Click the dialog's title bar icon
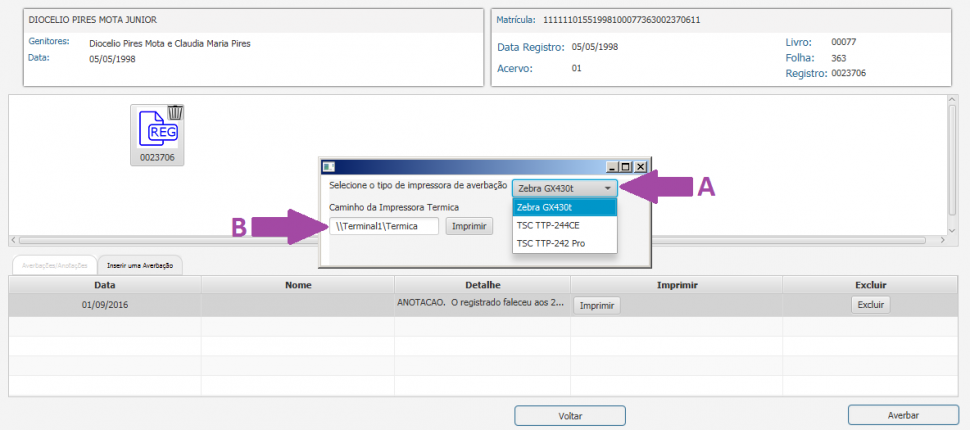The width and height of the screenshot is (970, 430). [328, 167]
